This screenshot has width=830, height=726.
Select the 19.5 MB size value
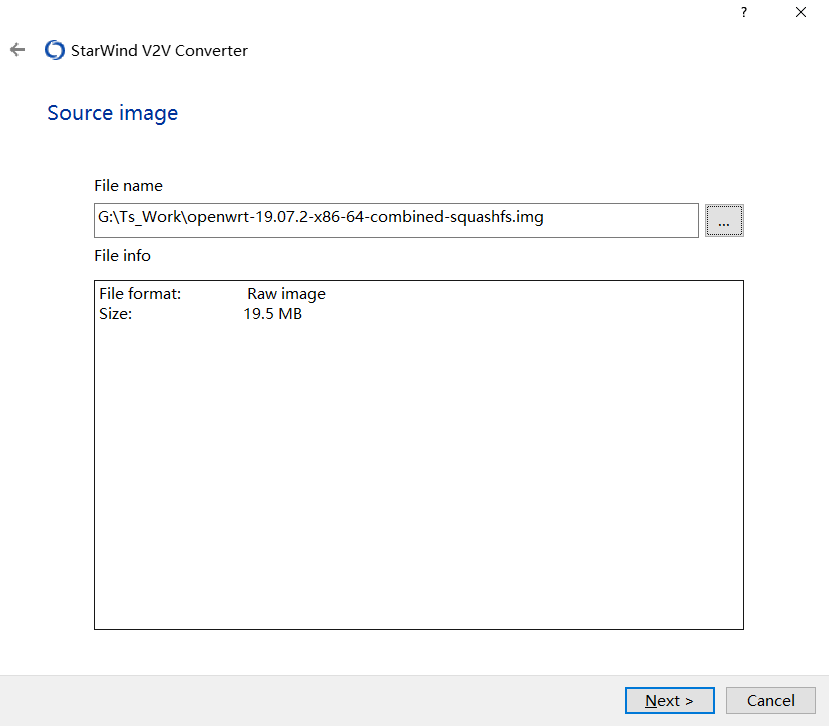[272, 314]
